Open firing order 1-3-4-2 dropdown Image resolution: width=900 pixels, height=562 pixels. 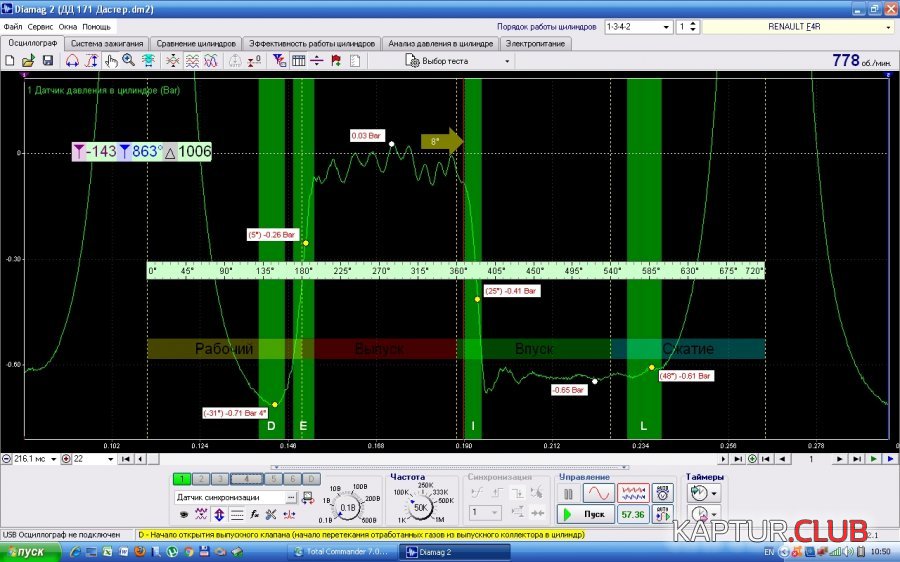click(666, 27)
